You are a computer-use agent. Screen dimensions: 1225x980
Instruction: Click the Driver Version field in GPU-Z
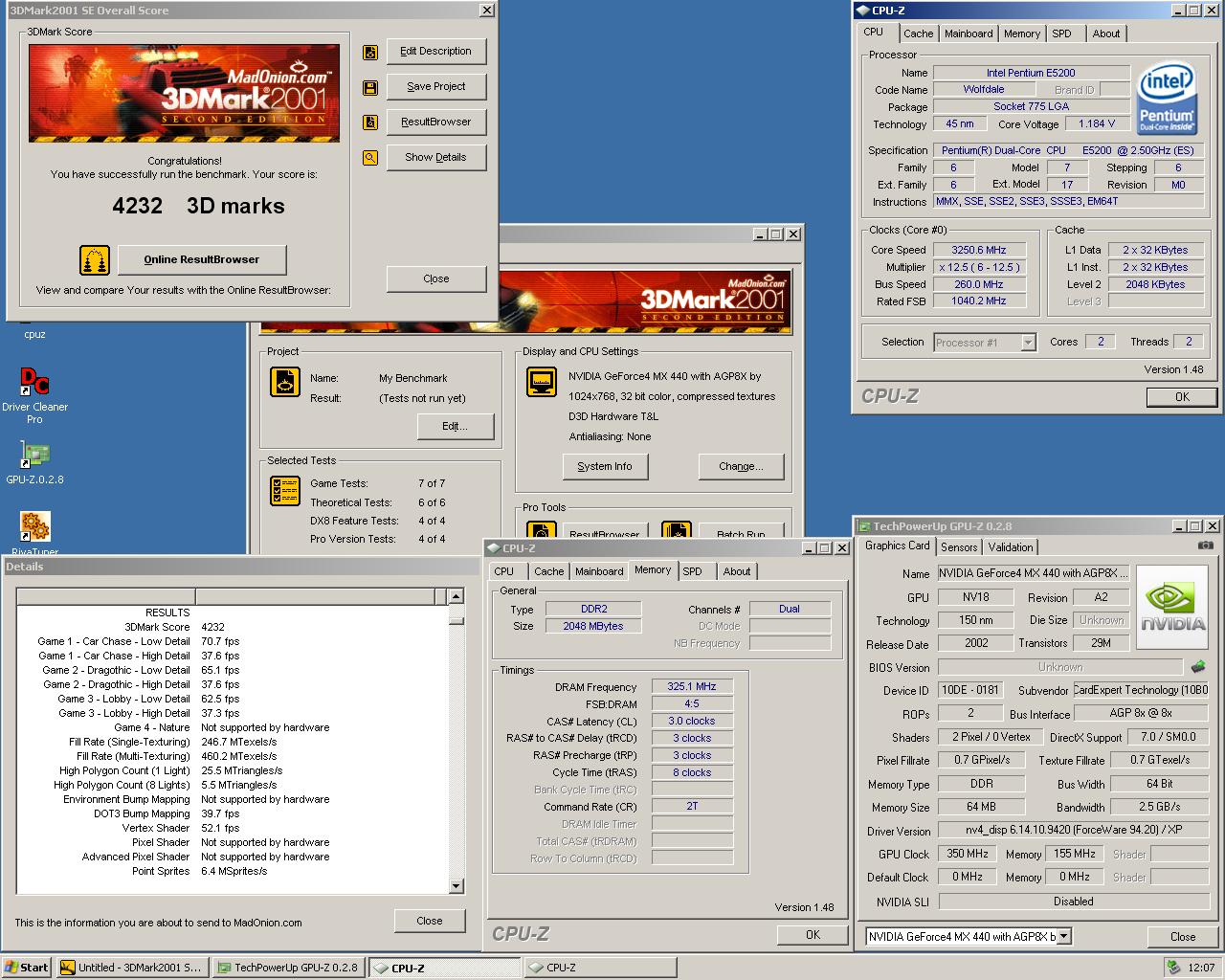coord(1073,830)
